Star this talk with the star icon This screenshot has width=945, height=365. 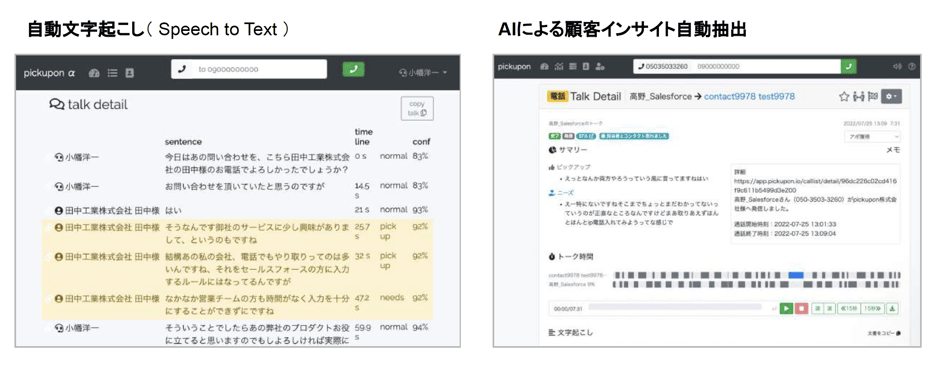point(844,96)
